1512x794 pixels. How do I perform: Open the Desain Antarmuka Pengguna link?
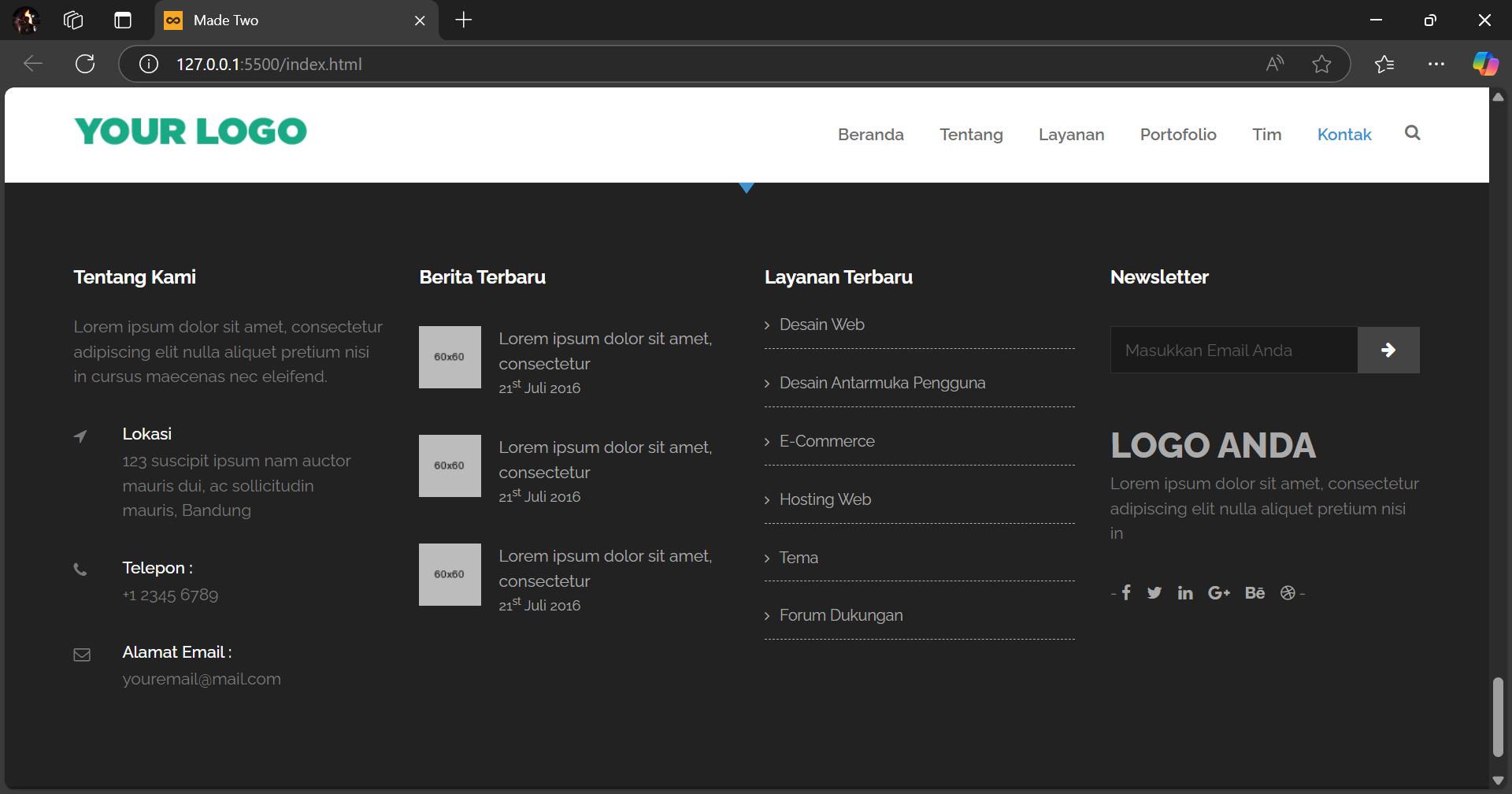(882, 383)
